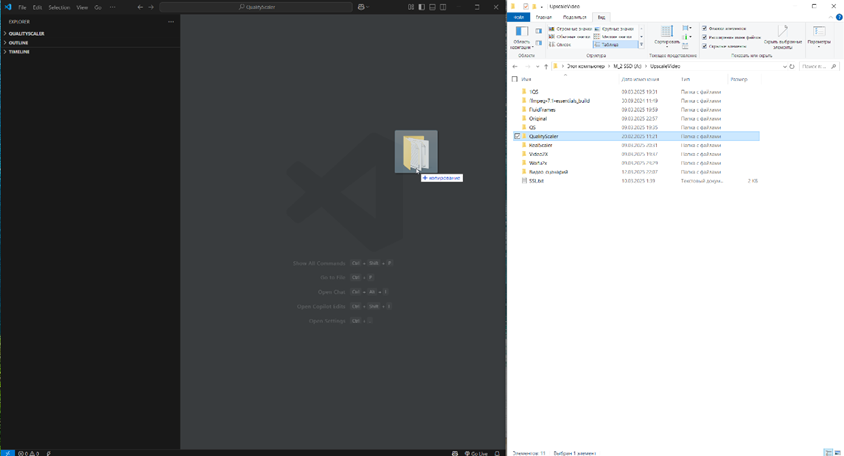Toggle the bottom panel layout icon
Screen dimensions: 844x456
point(432,7)
